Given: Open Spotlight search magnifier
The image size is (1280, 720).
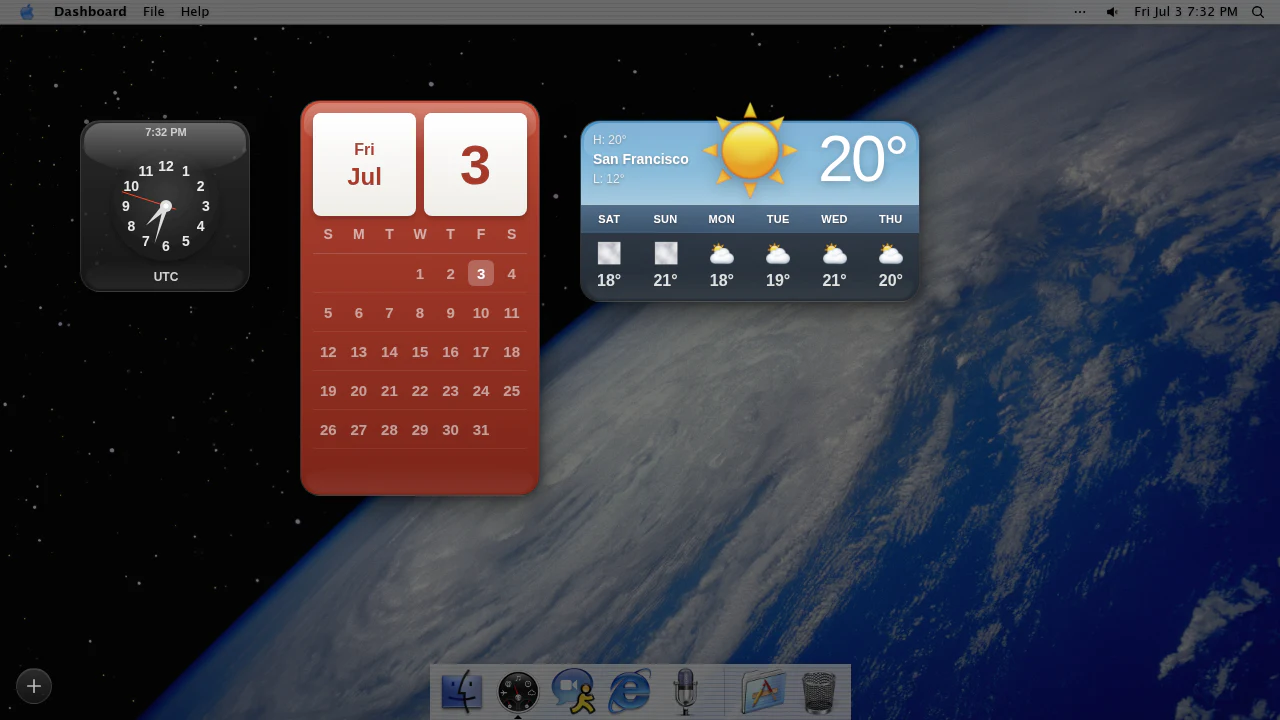Looking at the screenshot, I should (1258, 12).
